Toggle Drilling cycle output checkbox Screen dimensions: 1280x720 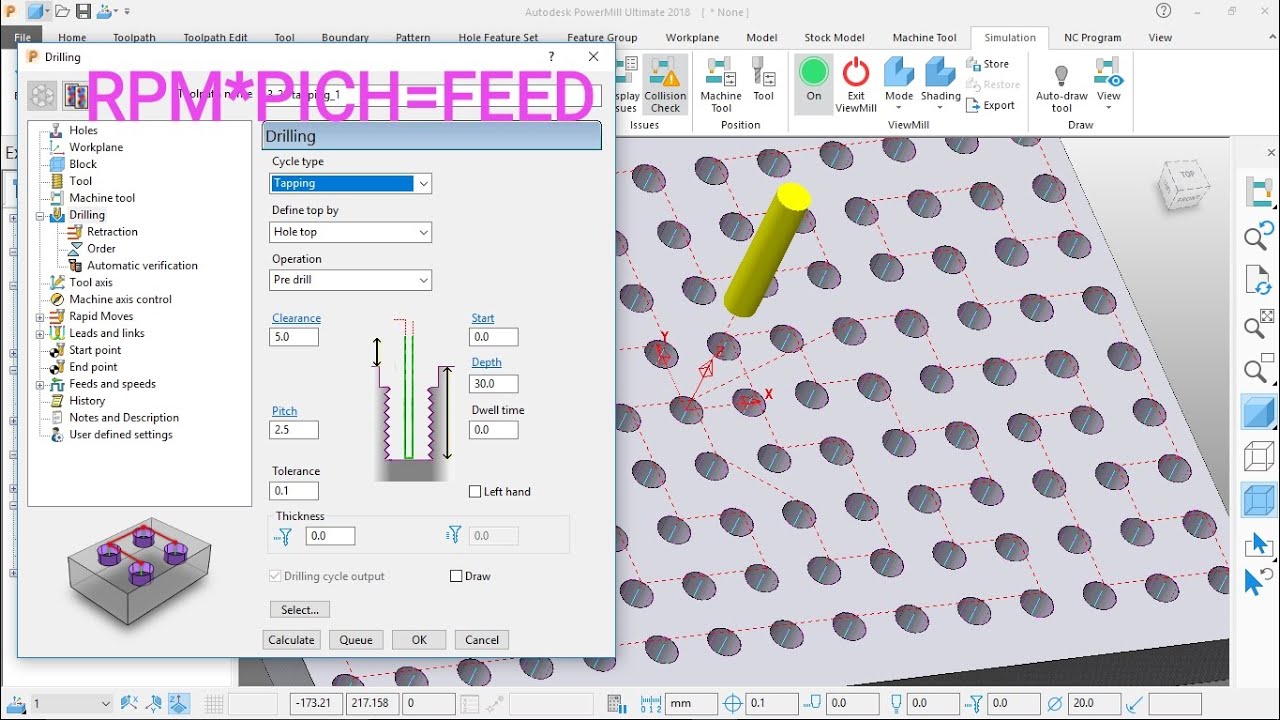point(276,577)
